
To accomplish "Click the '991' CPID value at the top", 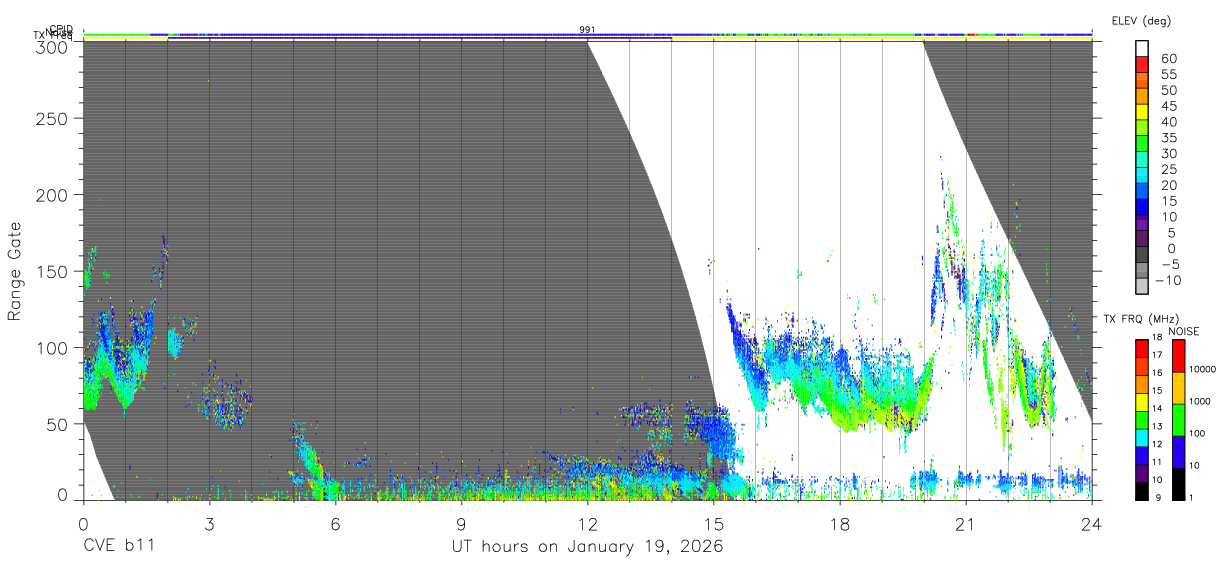I will click(588, 30).
